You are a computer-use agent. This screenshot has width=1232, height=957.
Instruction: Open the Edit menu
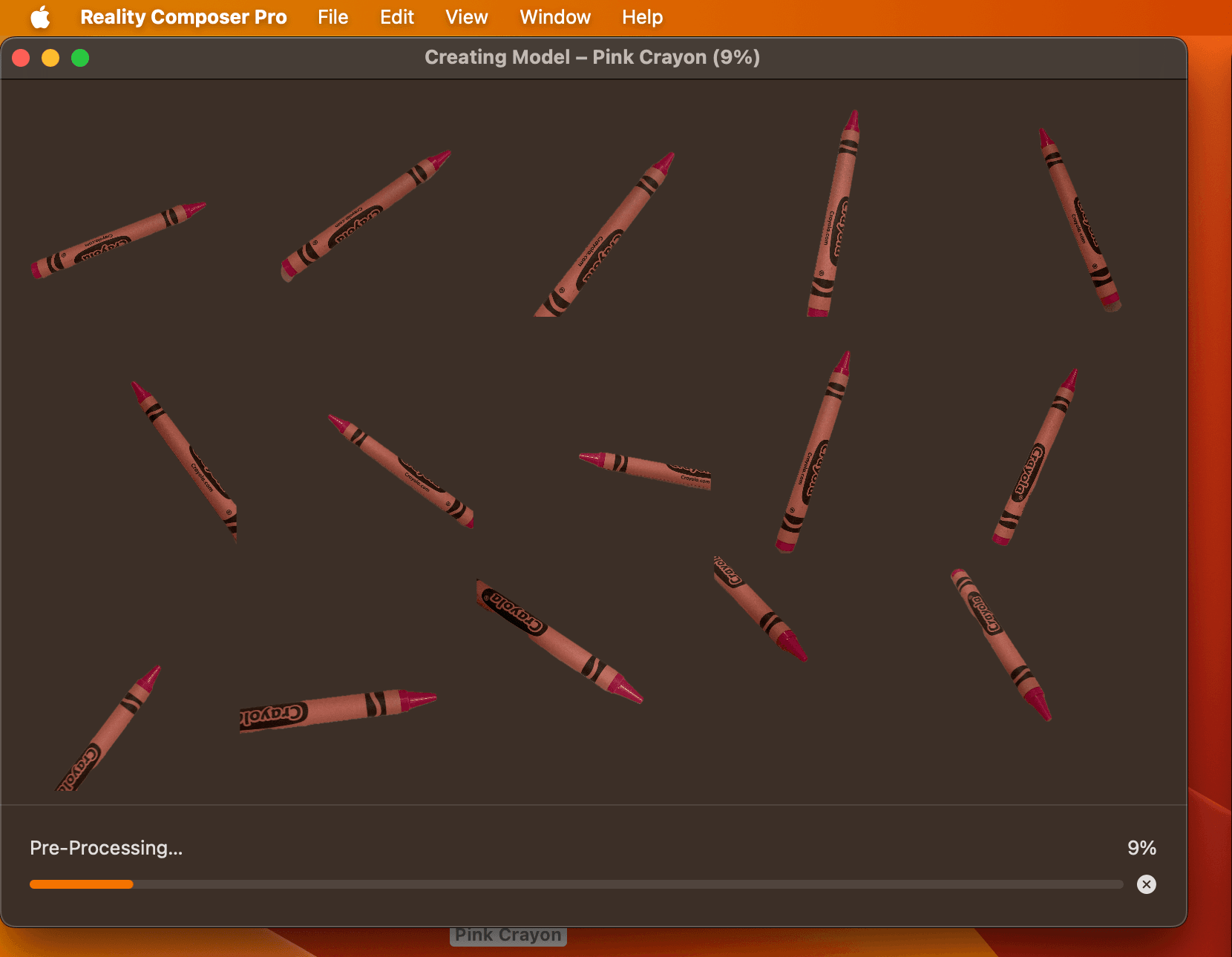pyautogui.click(x=396, y=17)
